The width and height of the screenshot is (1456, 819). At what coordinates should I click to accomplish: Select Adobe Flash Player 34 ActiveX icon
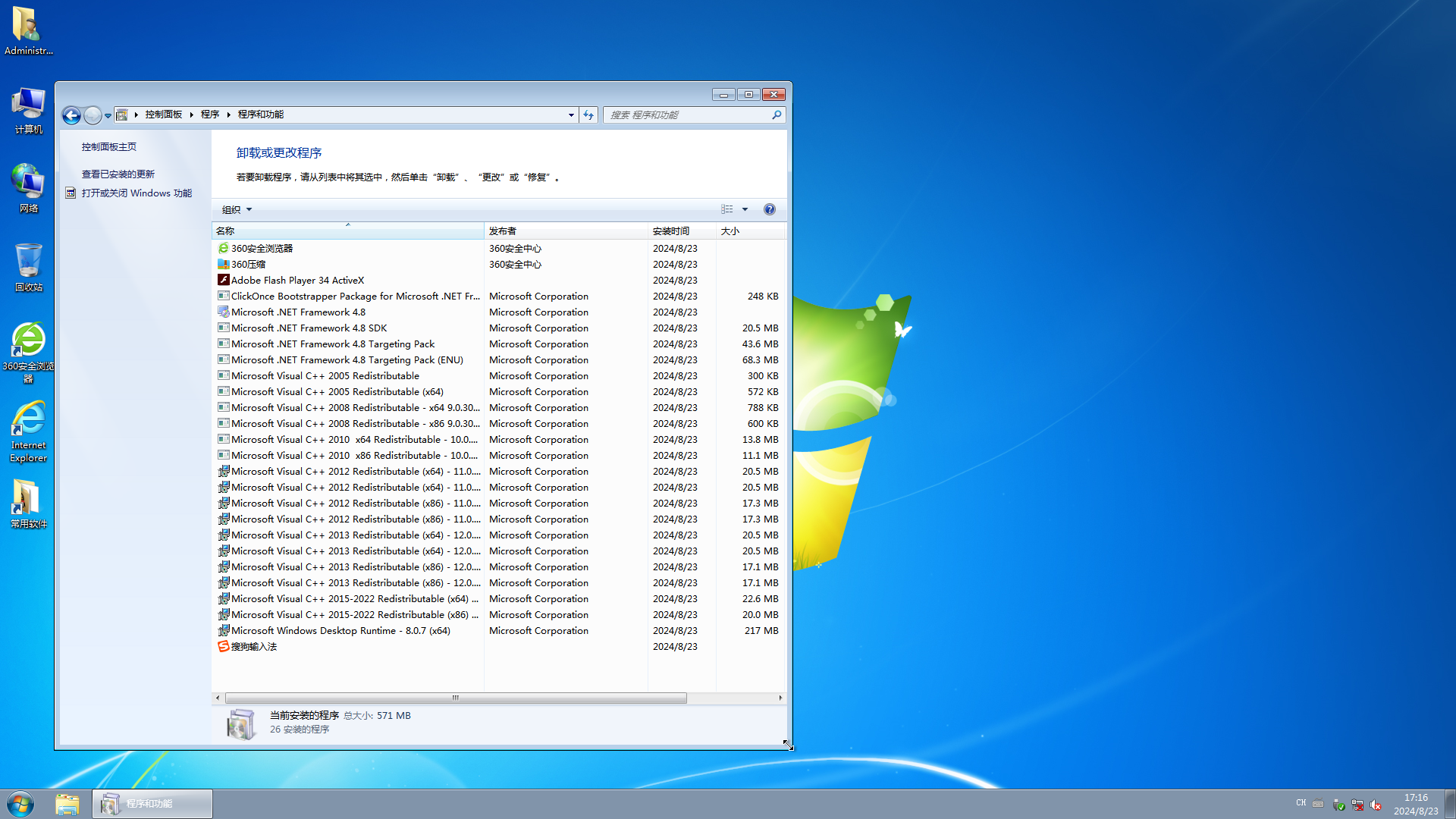pos(224,281)
